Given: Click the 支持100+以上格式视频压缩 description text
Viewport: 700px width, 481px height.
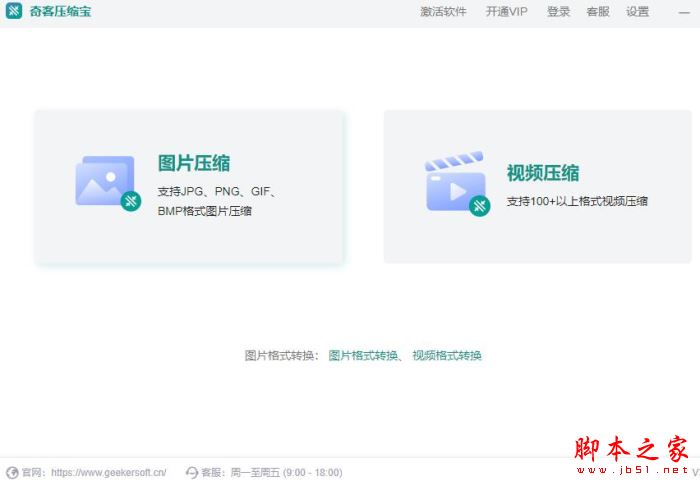Looking at the screenshot, I should click(x=577, y=201).
